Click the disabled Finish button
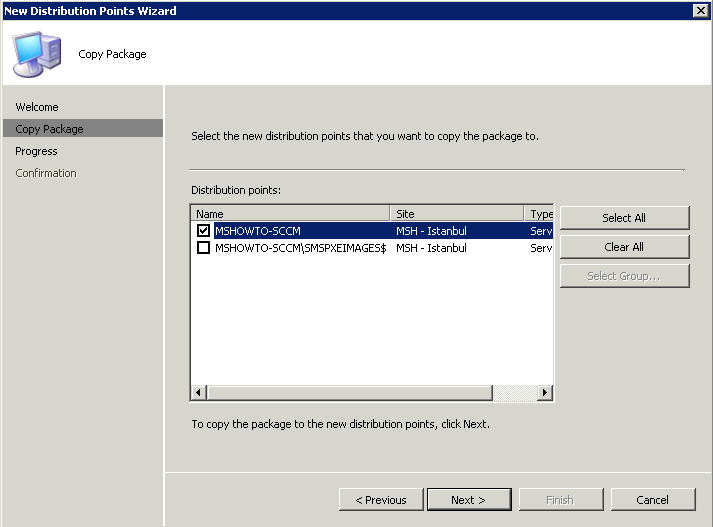The image size is (713, 527). [561, 500]
